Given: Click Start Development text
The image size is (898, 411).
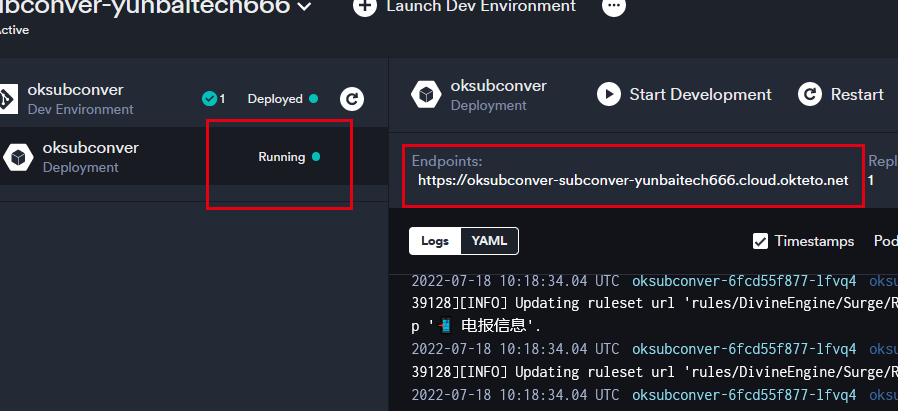Looking at the screenshot, I should (700, 94).
